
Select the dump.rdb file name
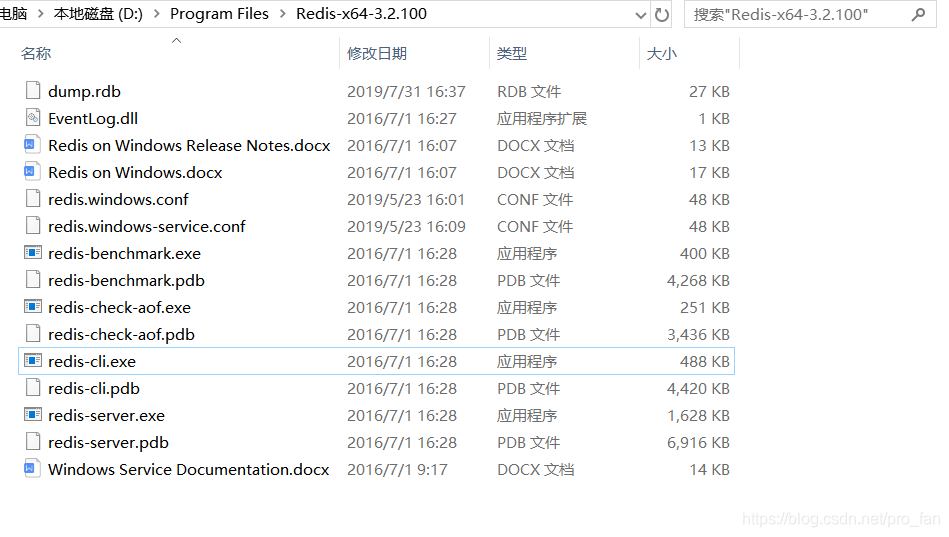pos(84,91)
